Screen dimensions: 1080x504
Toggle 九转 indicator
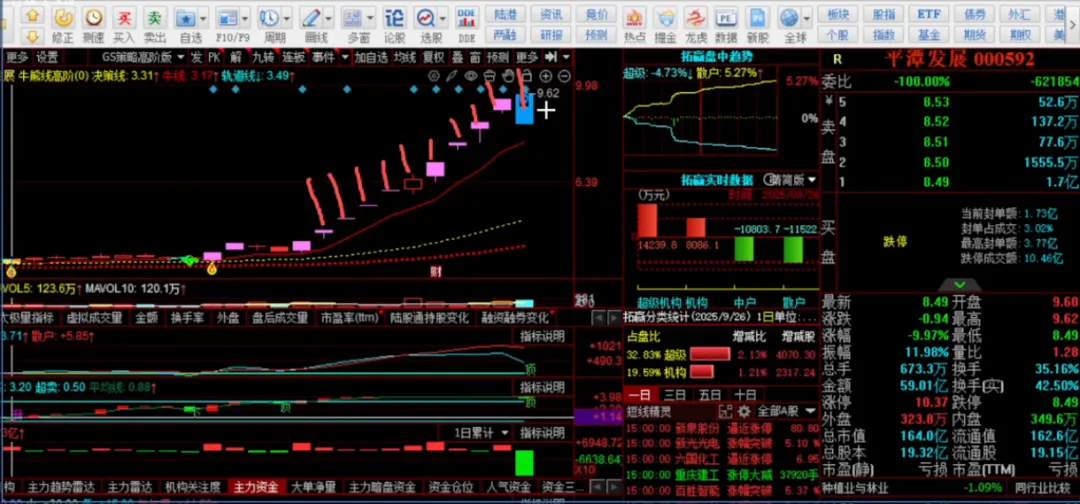click(262, 56)
